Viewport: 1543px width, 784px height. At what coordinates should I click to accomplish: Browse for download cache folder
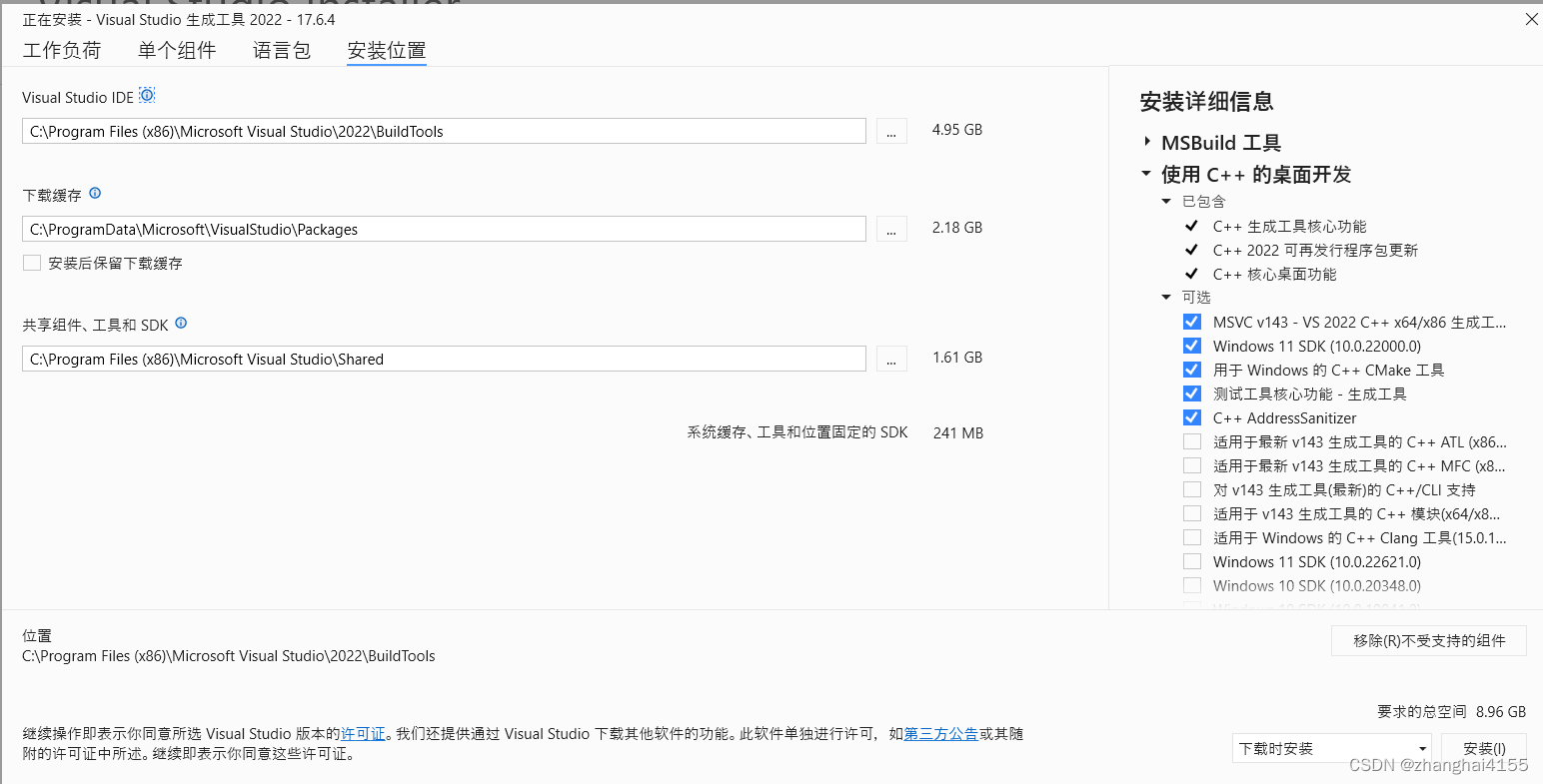(x=891, y=229)
